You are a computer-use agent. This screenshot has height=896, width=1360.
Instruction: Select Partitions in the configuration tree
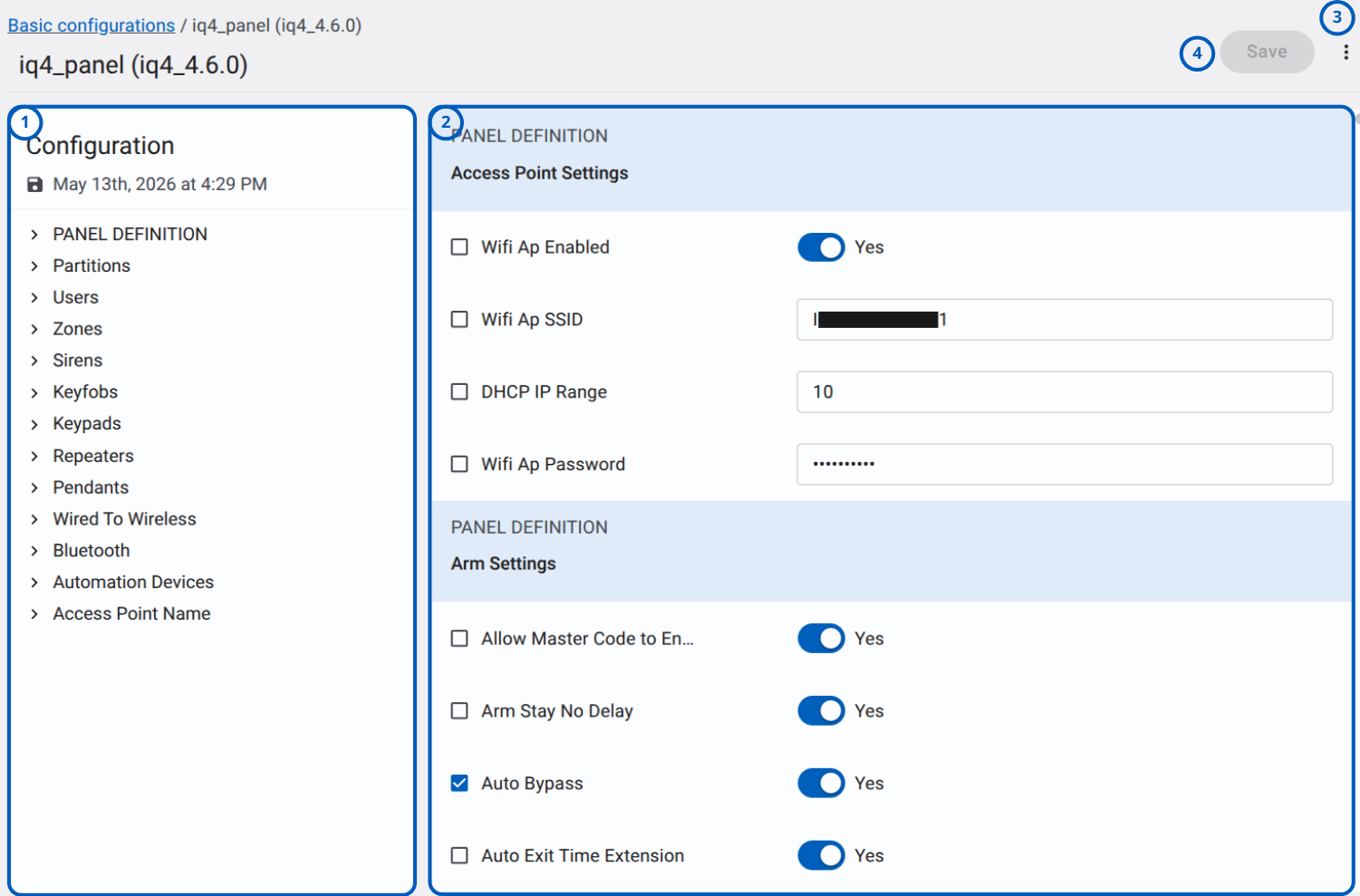pyautogui.click(x=92, y=265)
